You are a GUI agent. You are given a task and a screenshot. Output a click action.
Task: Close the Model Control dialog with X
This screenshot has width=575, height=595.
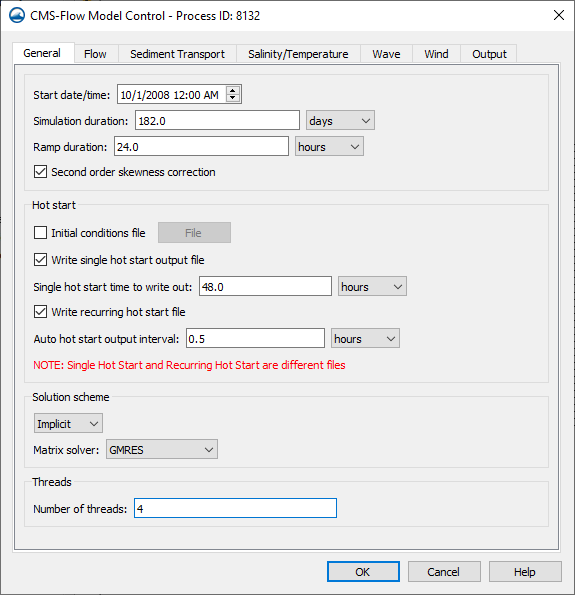[x=559, y=16]
